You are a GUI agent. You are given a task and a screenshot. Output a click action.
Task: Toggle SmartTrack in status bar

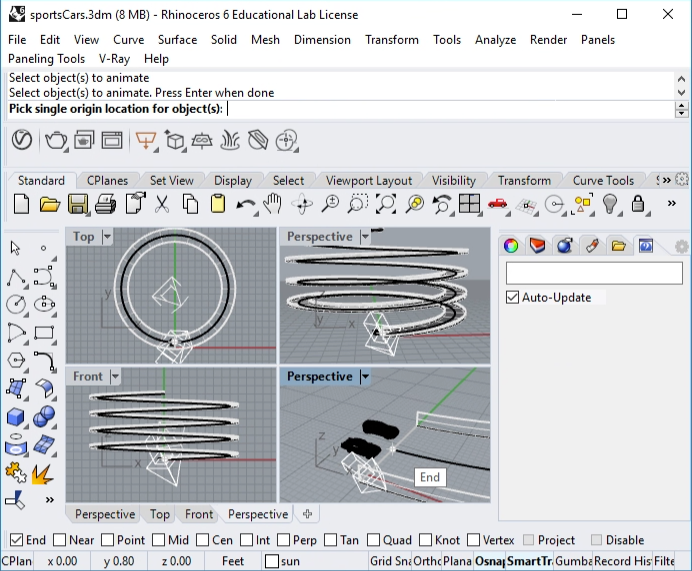coord(529,561)
